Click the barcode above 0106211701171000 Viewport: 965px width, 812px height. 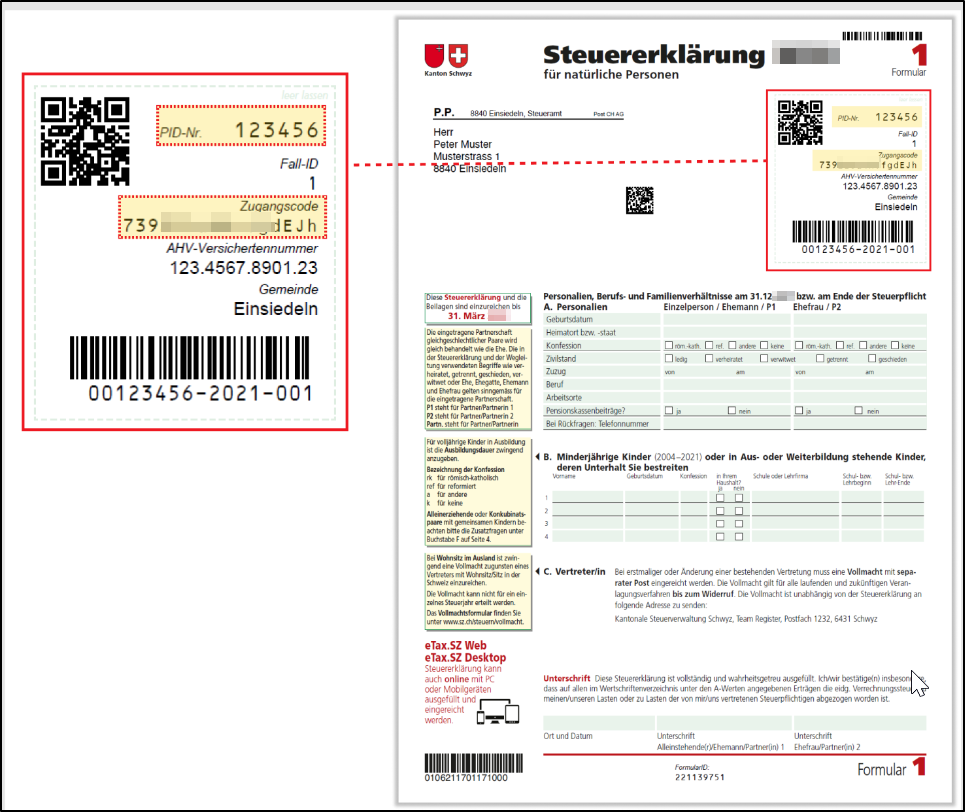click(x=474, y=763)
